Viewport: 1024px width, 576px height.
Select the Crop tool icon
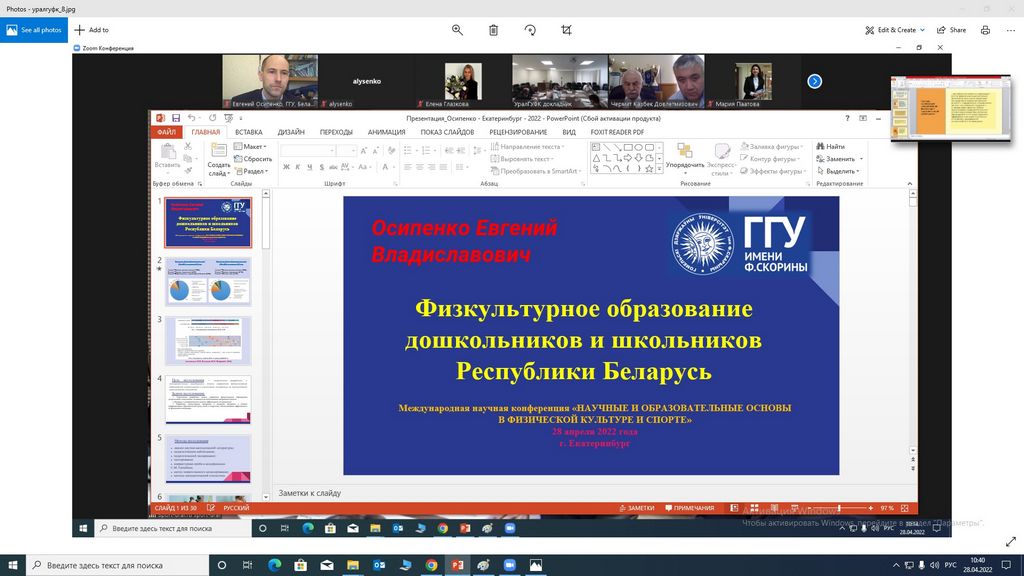pos(567,30)
